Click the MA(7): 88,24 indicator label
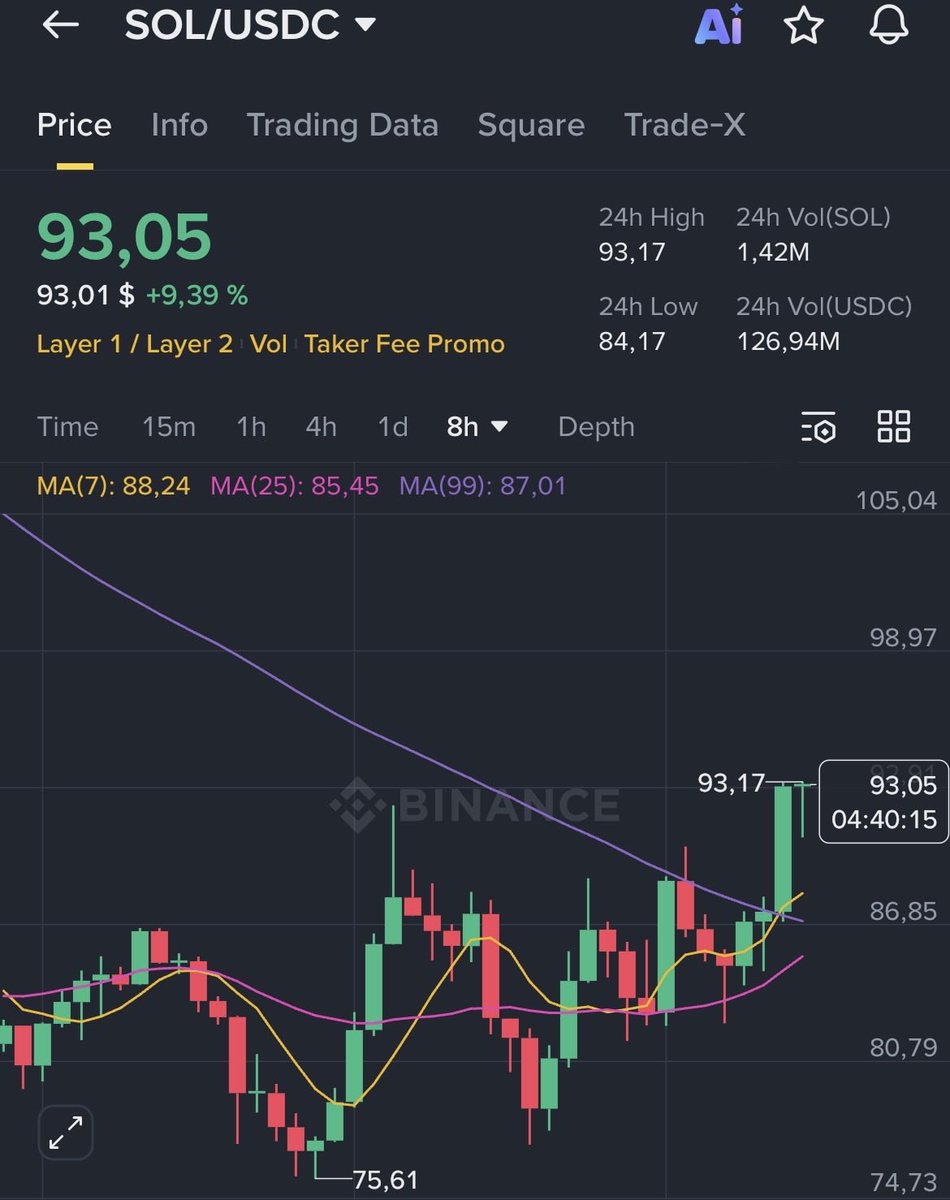The image size is (950, 1200). click(x=113, y=487)
